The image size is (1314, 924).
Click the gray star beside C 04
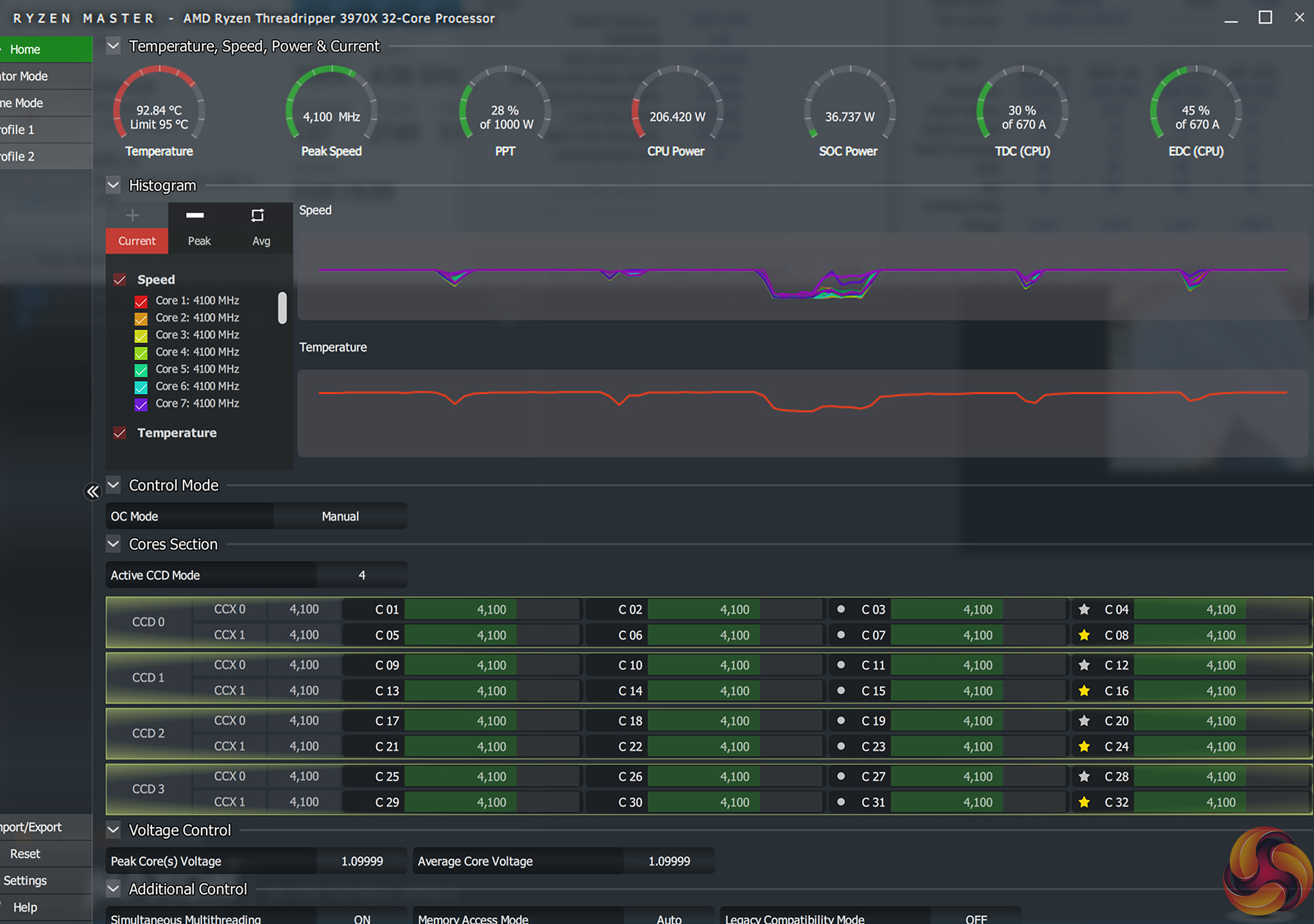click(x=1084, y=610)
